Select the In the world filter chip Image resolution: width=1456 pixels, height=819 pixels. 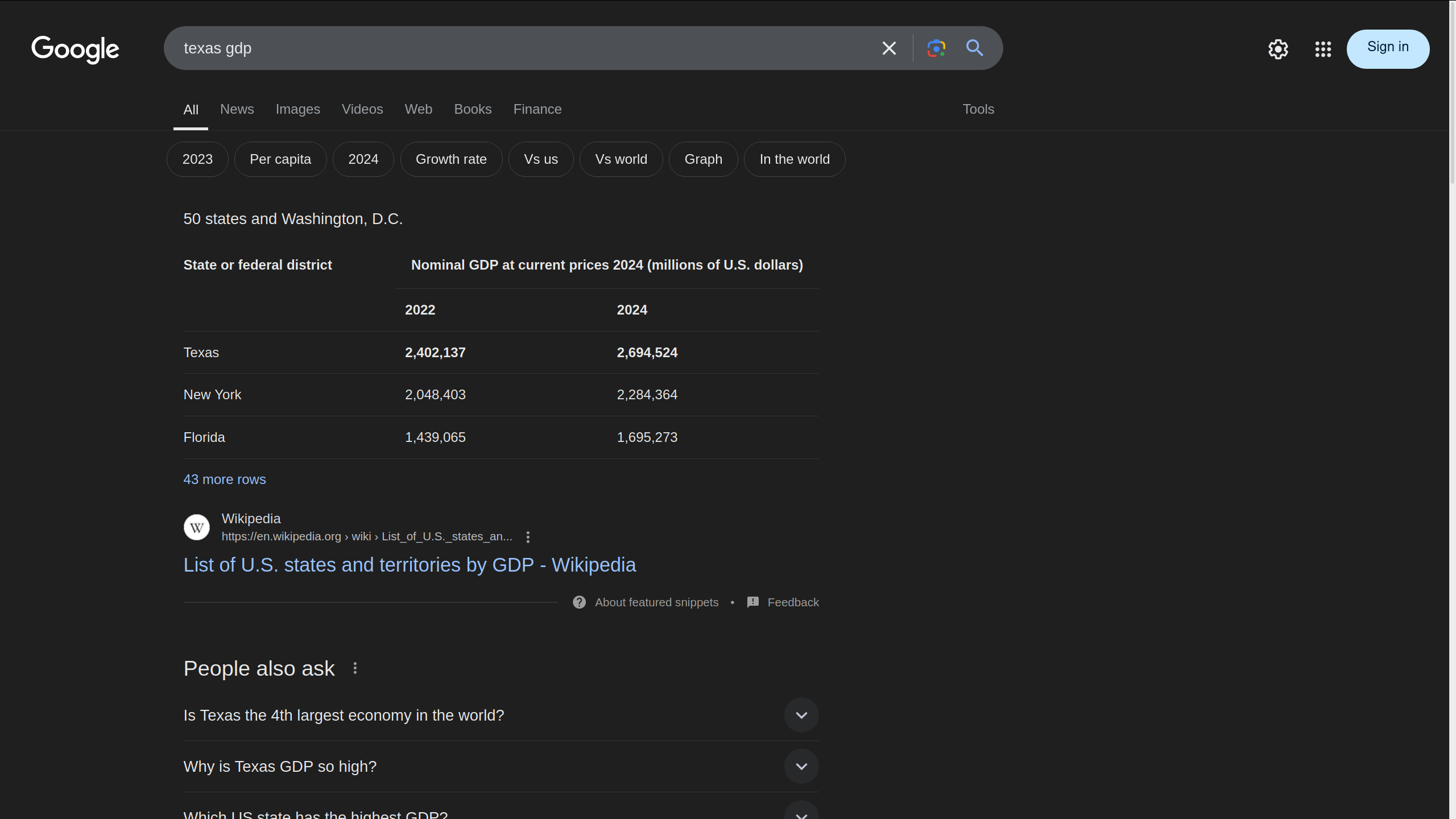(x=795, y=159)
